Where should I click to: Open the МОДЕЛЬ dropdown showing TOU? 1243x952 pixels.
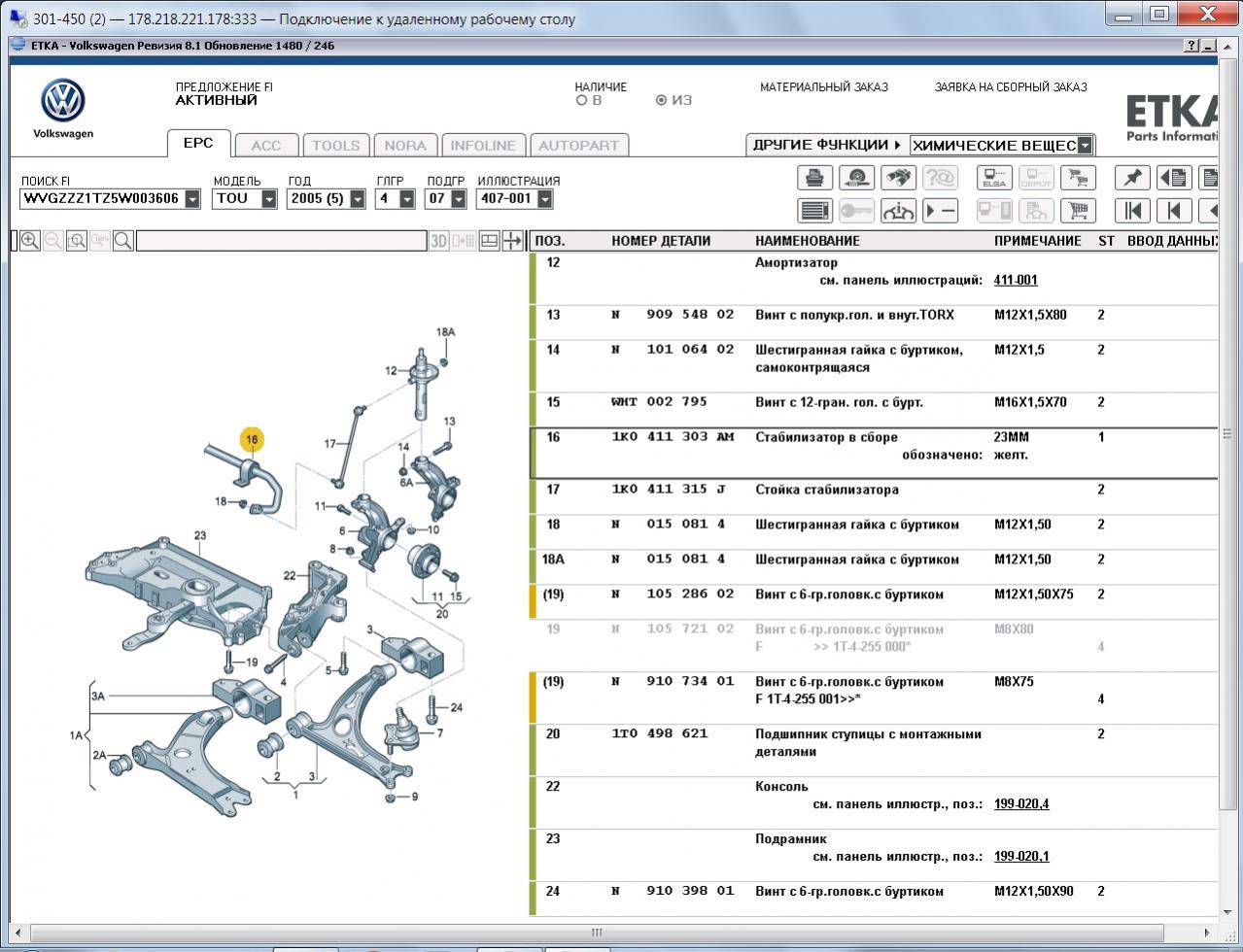pos(269,199)
